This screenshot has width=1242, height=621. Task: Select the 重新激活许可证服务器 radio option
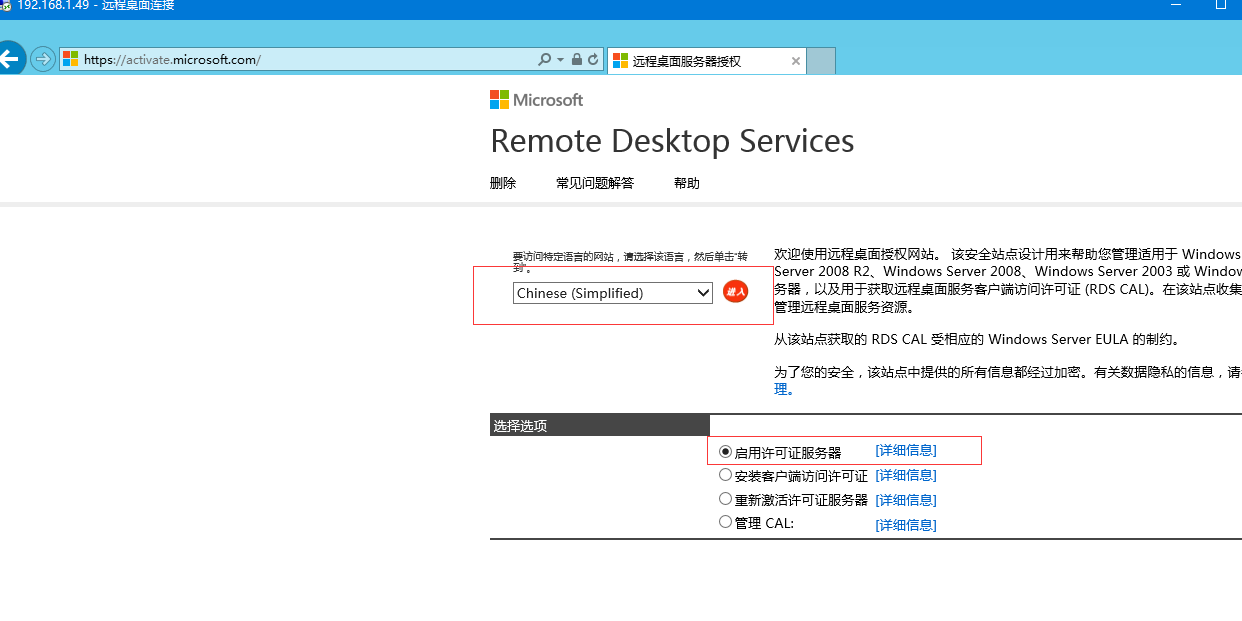coord(726,499)
